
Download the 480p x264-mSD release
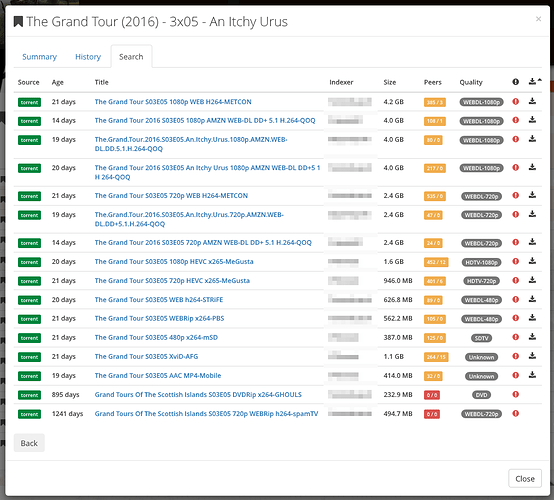point(532,337)
